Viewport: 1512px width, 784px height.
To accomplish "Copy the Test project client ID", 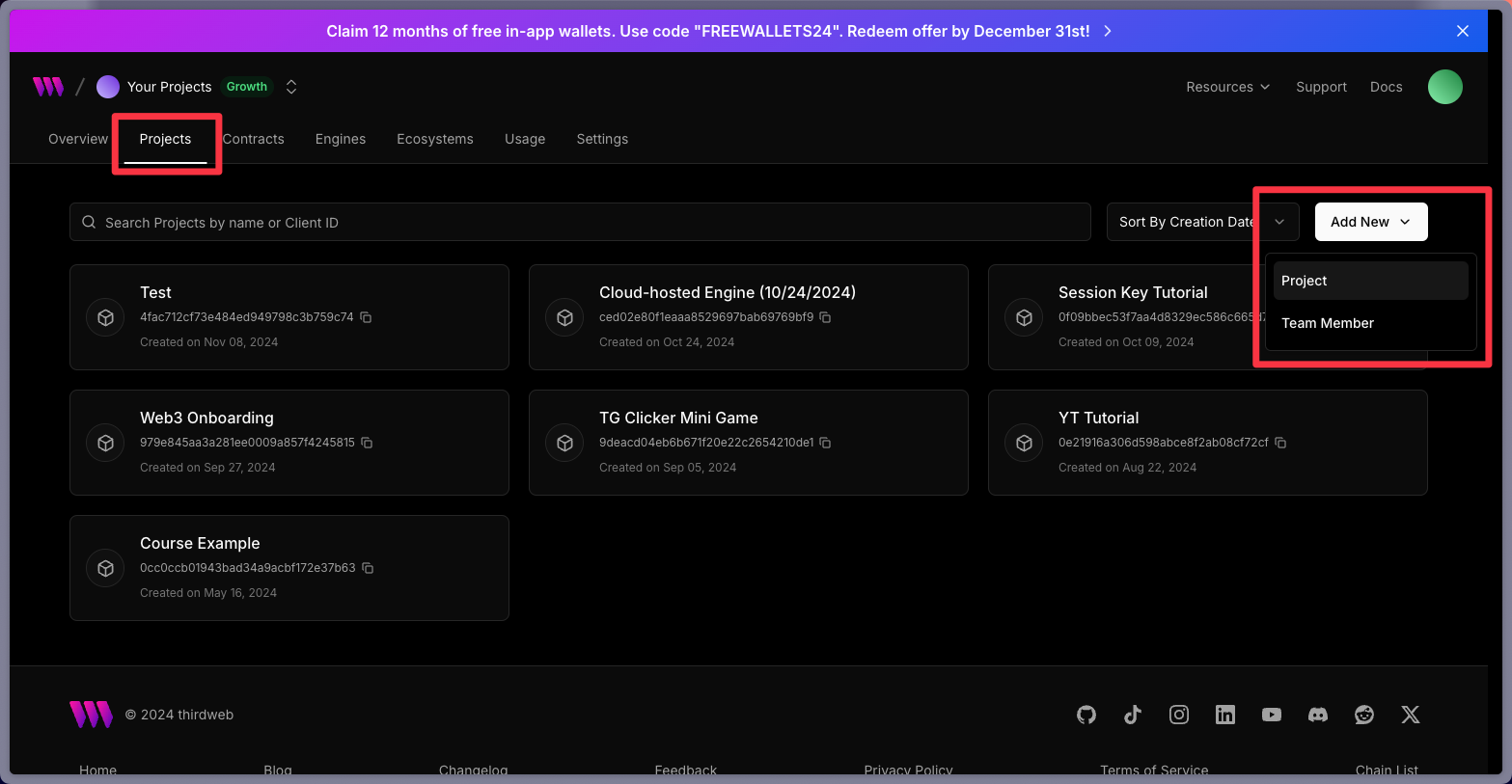I will click(367, 317).
